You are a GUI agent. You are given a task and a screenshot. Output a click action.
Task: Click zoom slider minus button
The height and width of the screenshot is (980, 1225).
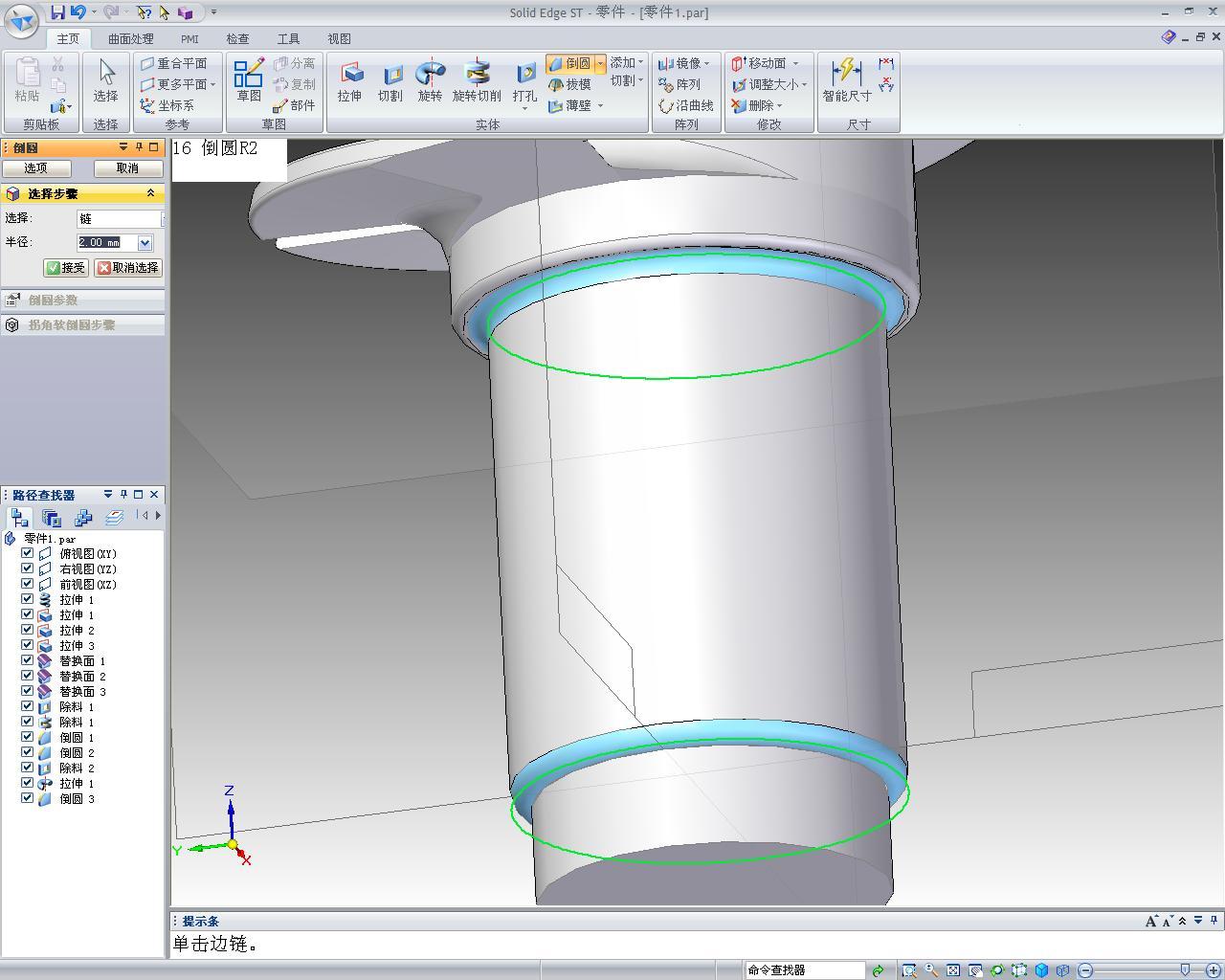(x=1085, y=970)
